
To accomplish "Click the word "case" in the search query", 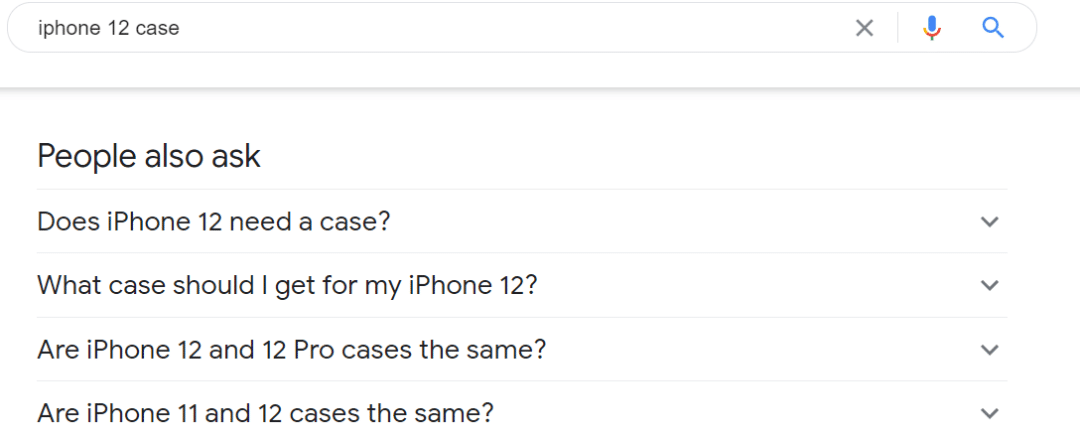I will pos(157,28).
